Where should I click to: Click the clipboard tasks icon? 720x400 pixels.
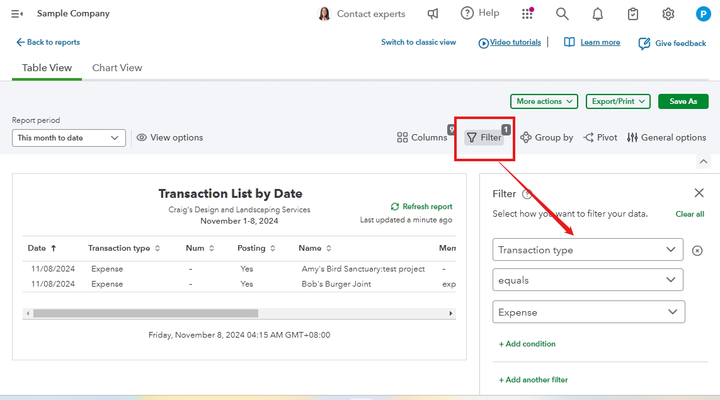[633, 14]
